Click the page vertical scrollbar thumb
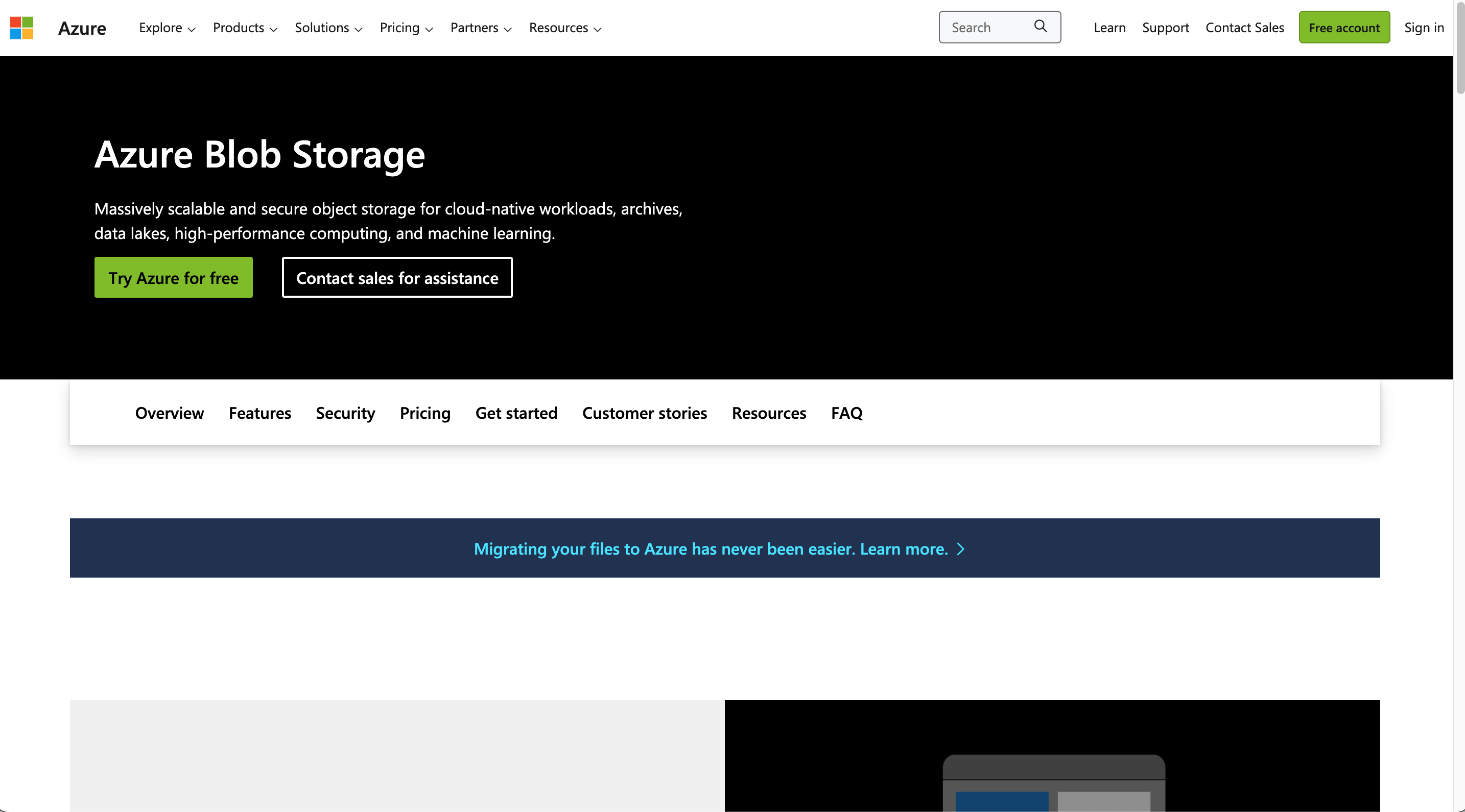 (1459, 49)
